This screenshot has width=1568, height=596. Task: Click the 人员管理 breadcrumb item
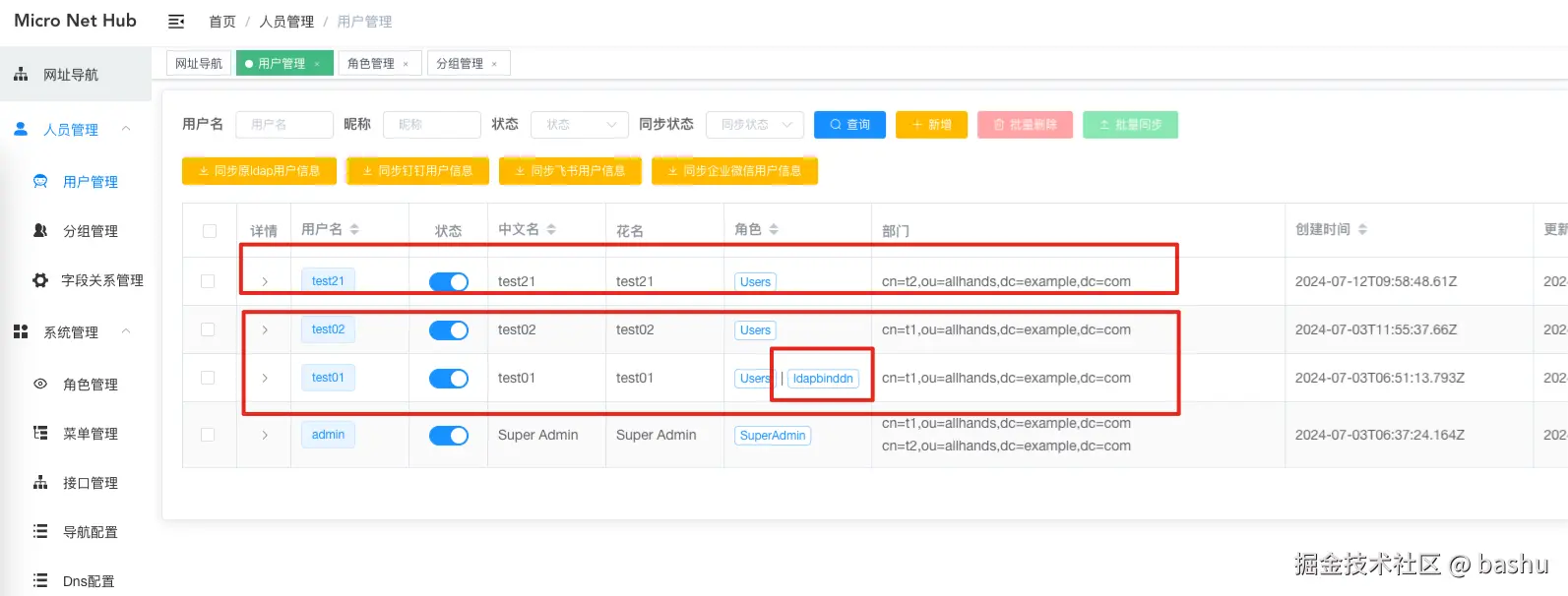pyautogui.click(x=286, y=22)
